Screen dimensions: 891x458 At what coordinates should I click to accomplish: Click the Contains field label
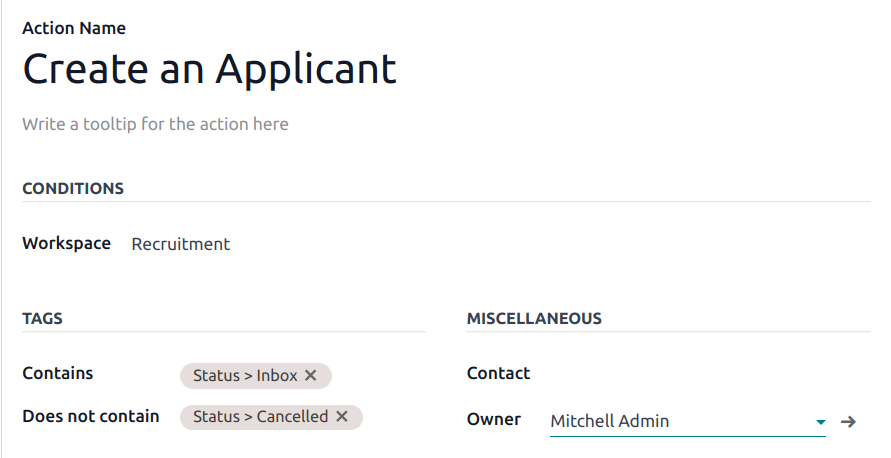click(58, 373)
